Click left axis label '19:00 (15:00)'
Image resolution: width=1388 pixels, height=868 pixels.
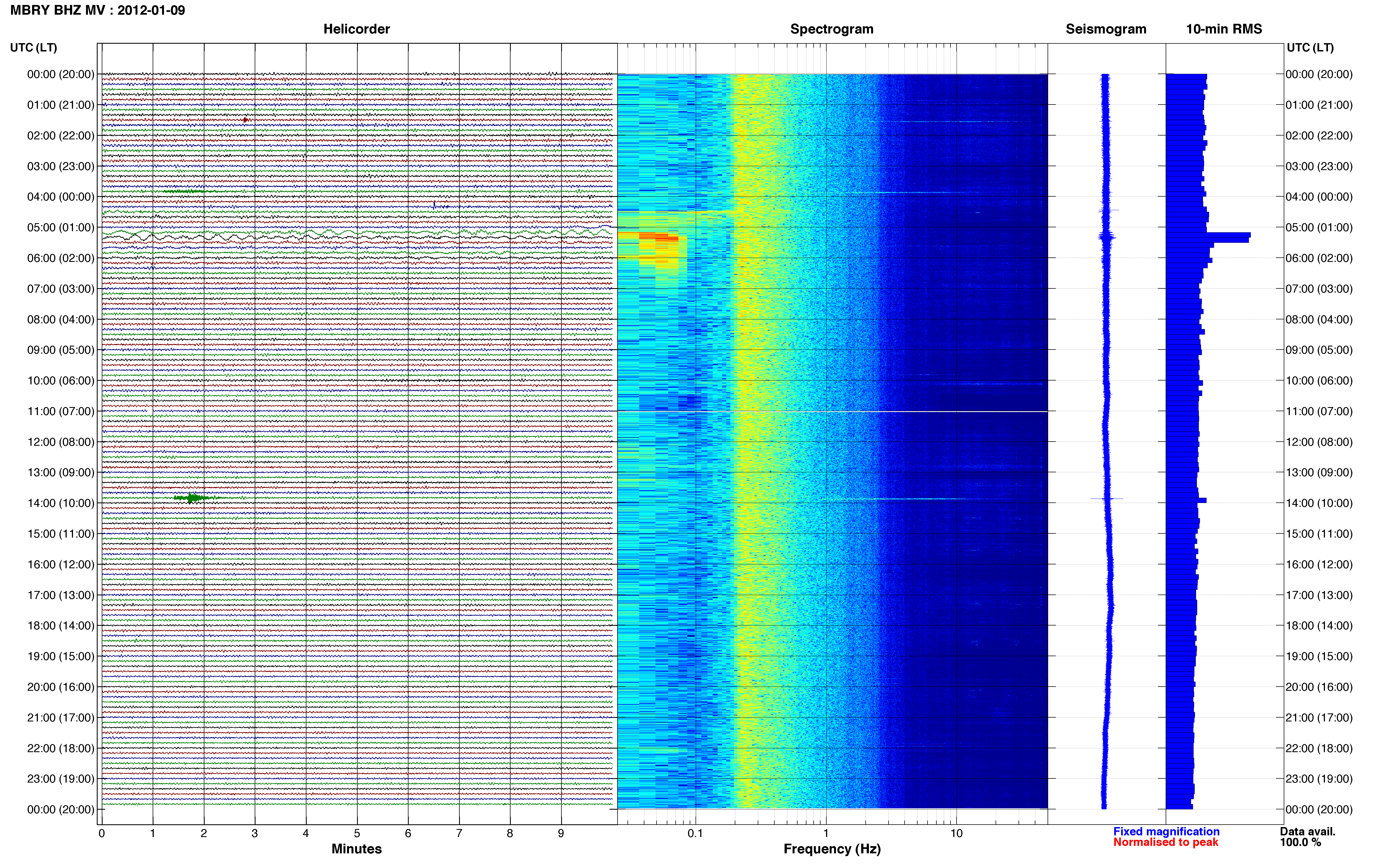click(61, 656)
